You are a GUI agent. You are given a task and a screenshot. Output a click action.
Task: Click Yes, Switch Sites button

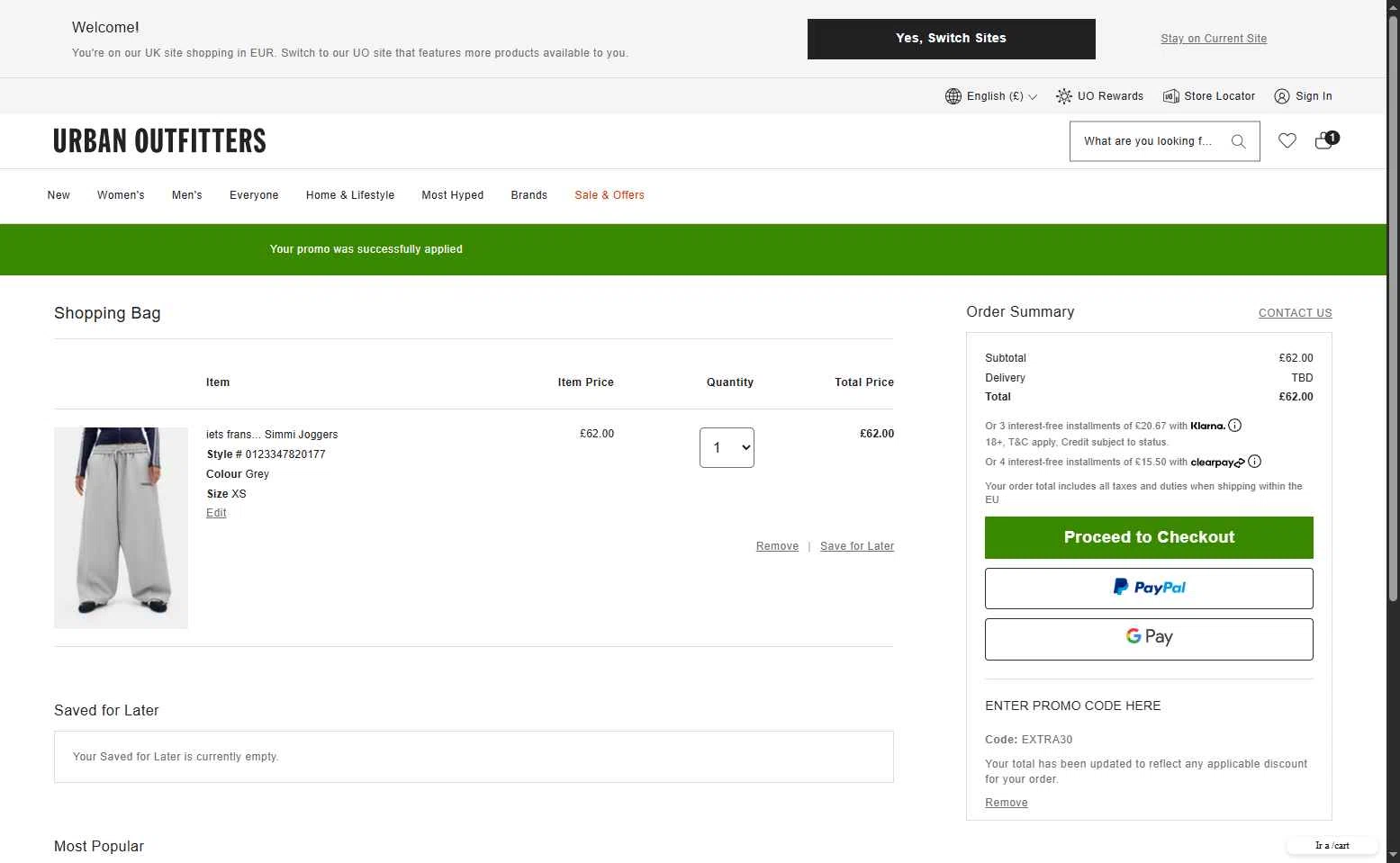(x=952, y=39)
